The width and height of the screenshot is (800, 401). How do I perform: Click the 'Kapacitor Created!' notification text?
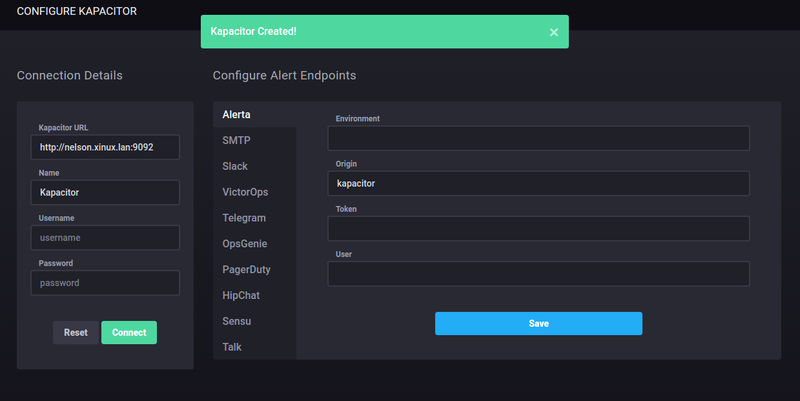pyautogui.click(x=254, y=31)
